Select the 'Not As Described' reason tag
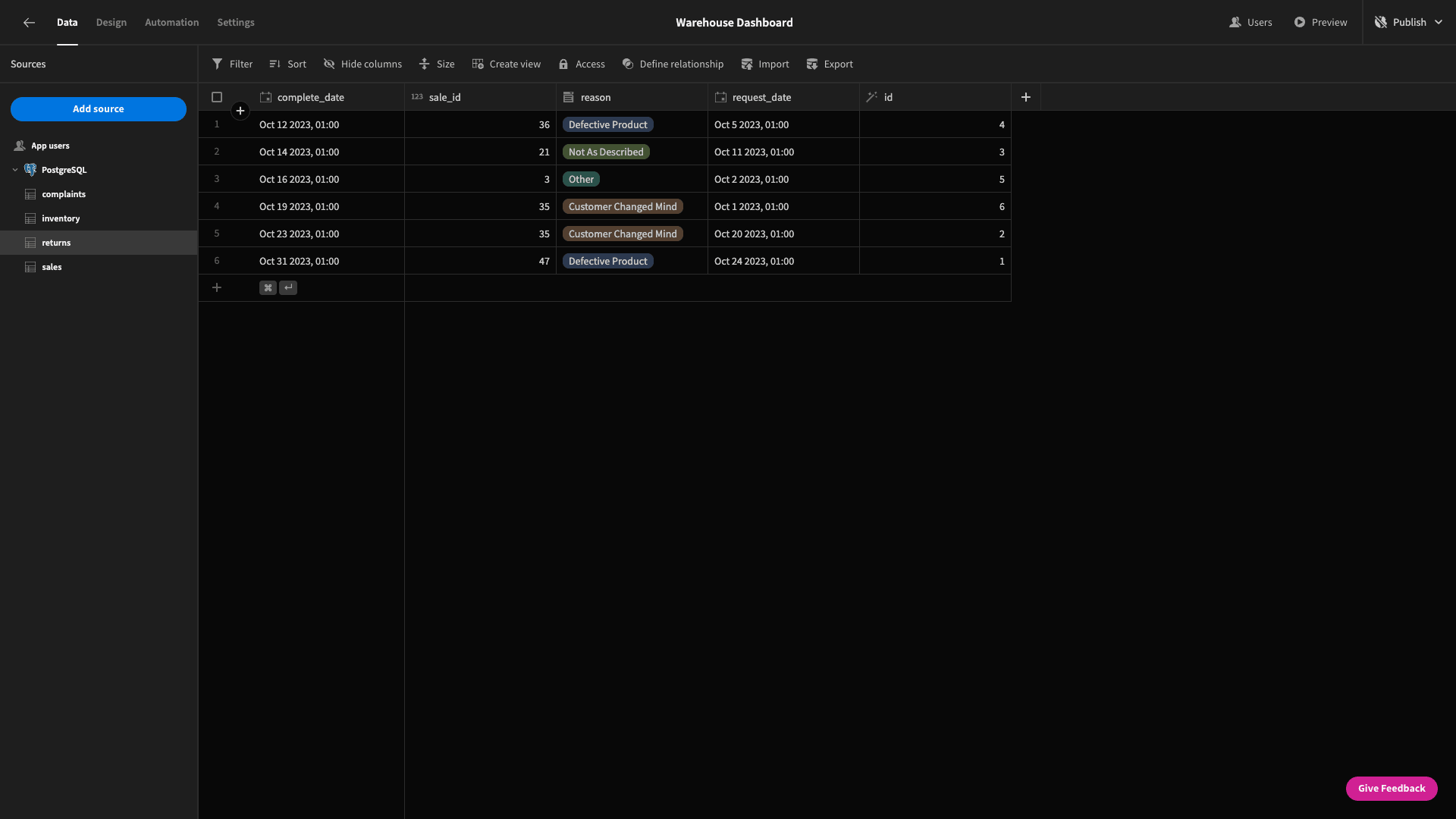 click(x=606, y=152)
